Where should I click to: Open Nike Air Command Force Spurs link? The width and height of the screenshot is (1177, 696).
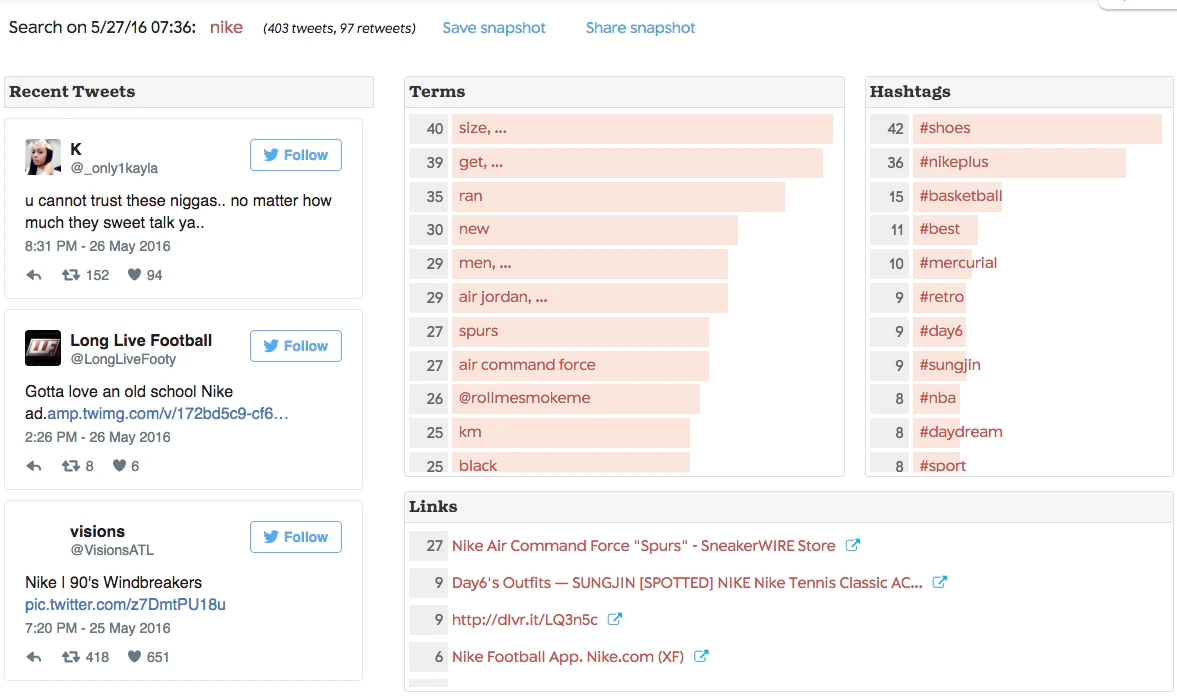(x=643, y=546)
